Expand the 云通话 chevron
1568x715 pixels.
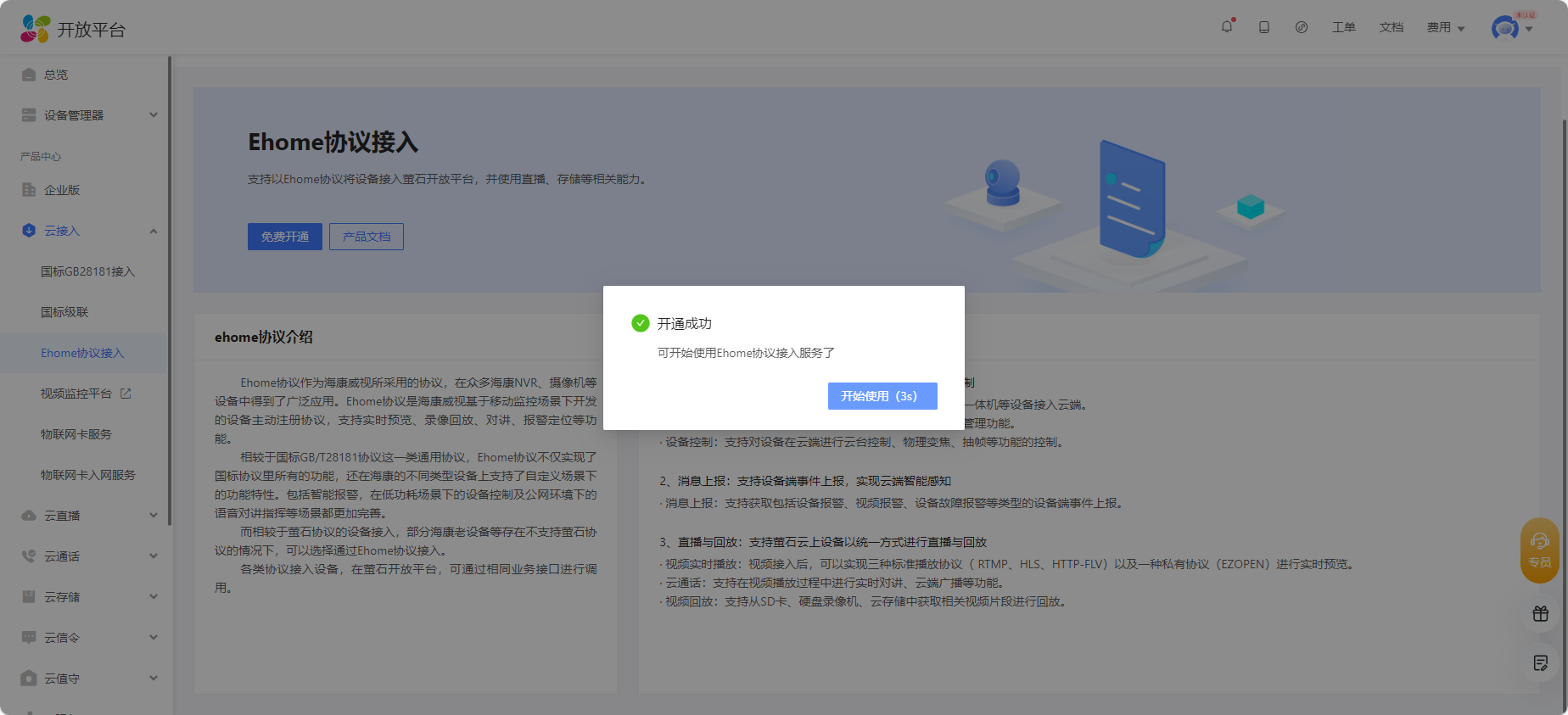tap(154, 556)
